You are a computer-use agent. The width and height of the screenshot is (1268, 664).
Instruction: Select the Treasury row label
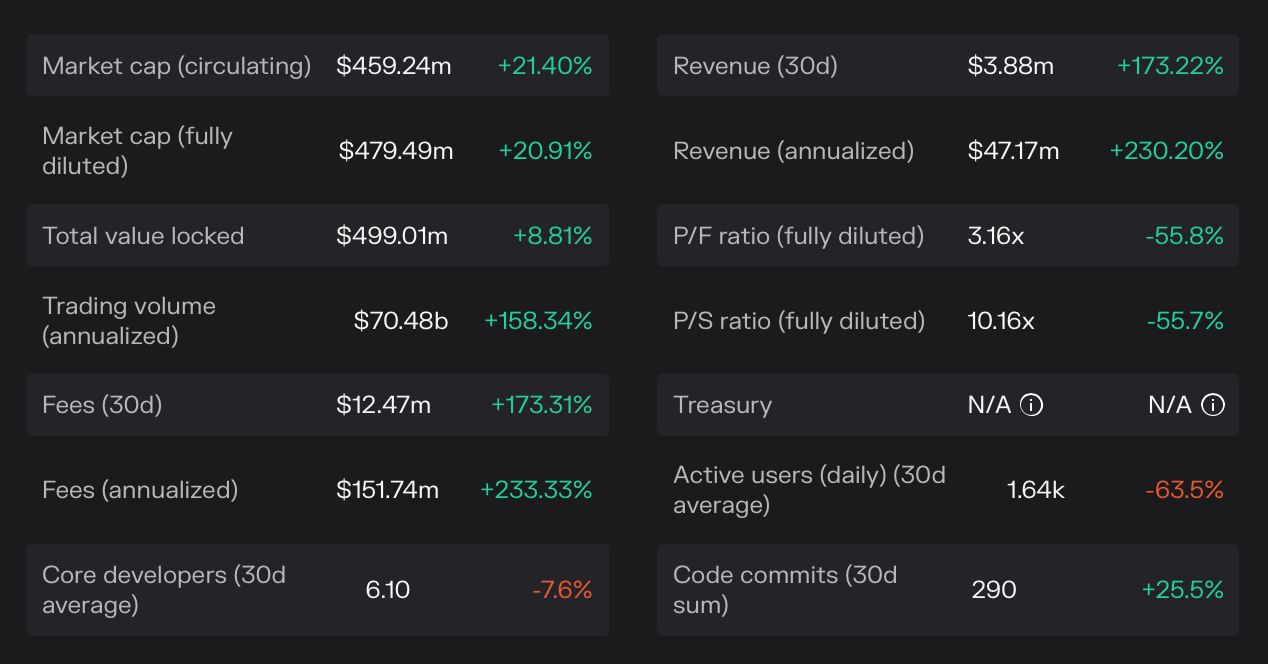[722, 405]
